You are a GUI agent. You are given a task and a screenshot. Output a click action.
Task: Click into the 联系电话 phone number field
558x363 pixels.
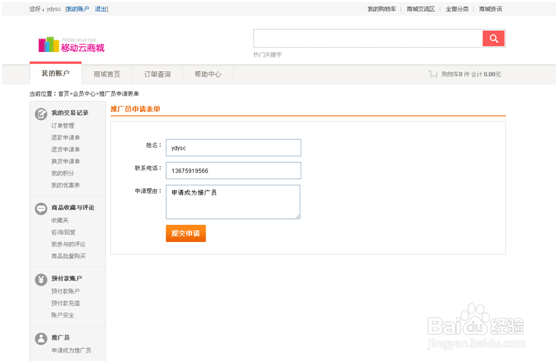233,170
